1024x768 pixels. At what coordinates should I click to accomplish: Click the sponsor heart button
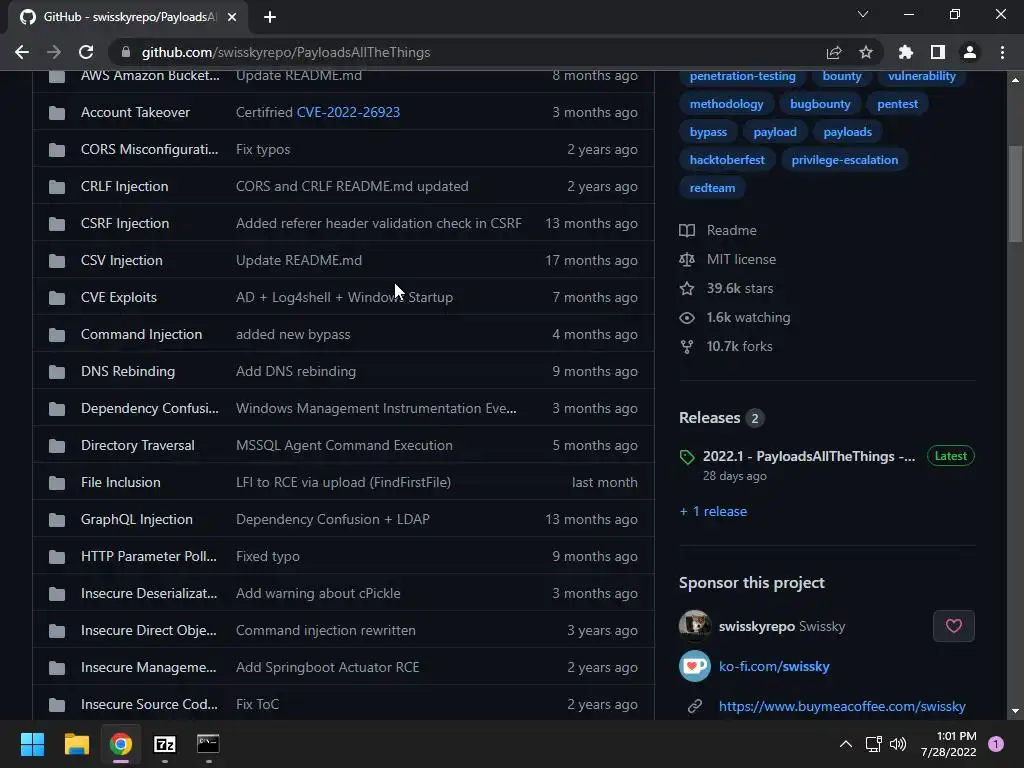coord(953,626)
